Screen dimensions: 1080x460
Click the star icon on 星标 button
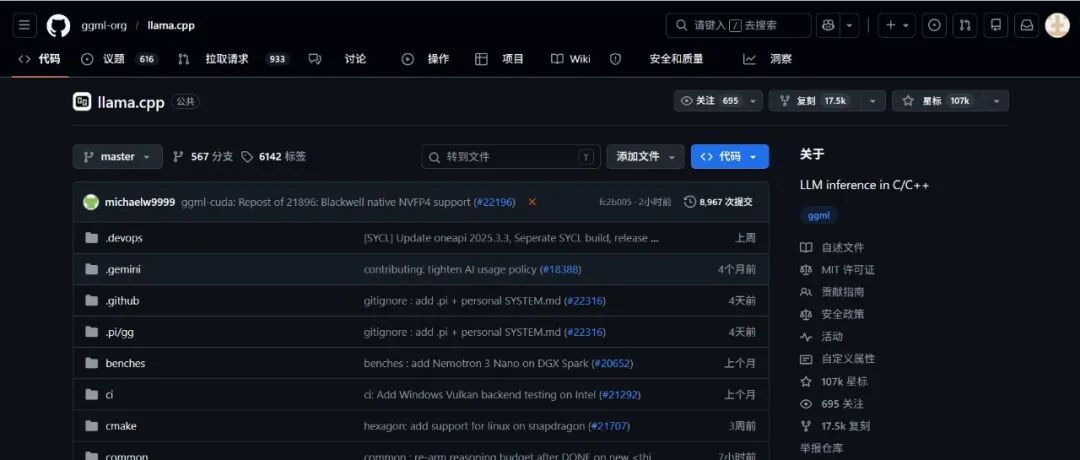pos(908,101)
